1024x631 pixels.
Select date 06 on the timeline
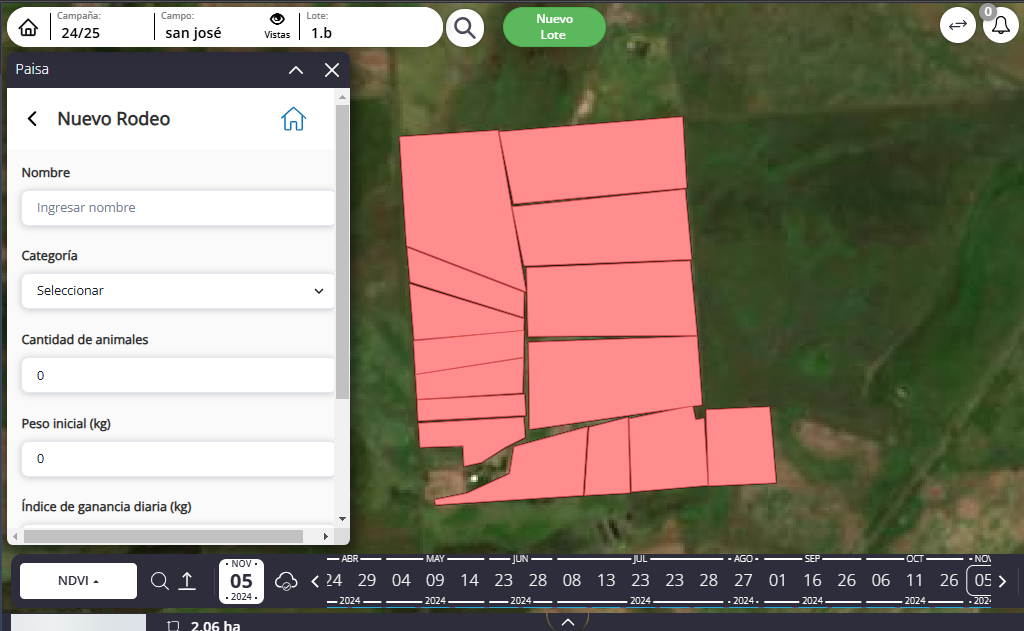tap(880, 580)
